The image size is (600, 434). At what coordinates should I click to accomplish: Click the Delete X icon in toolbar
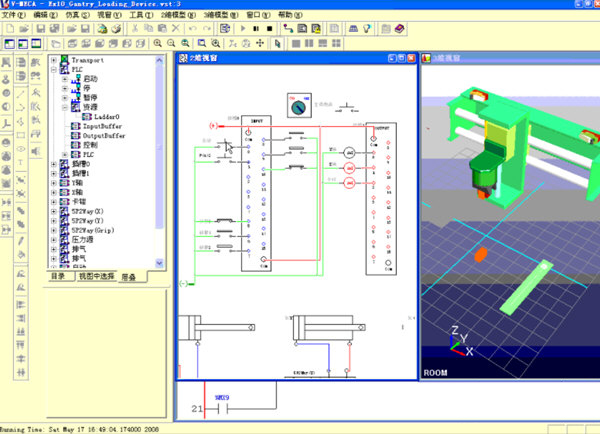176,30
